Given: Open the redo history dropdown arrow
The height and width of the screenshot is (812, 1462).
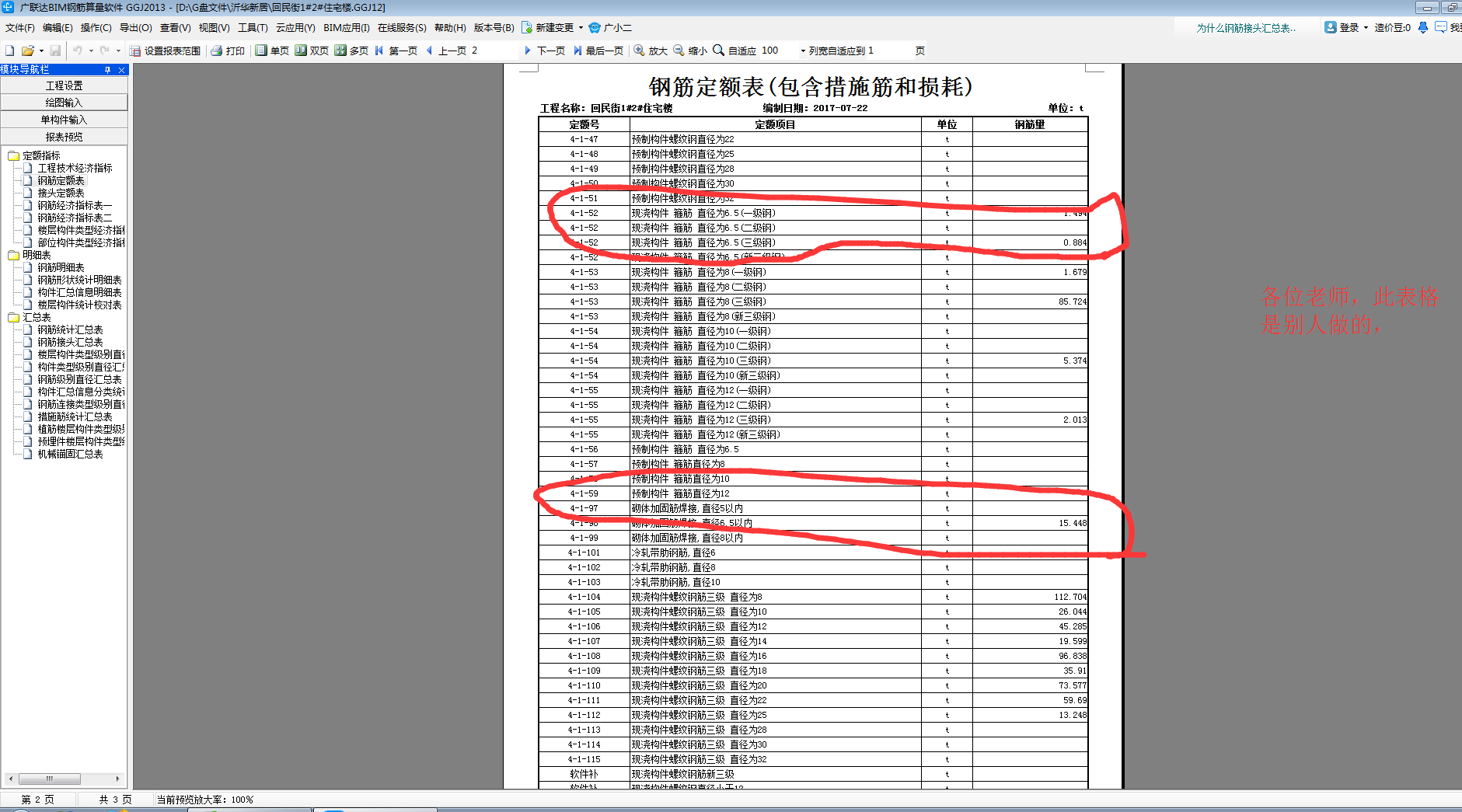Looking at the screenshot, I should tap(118, 51).
